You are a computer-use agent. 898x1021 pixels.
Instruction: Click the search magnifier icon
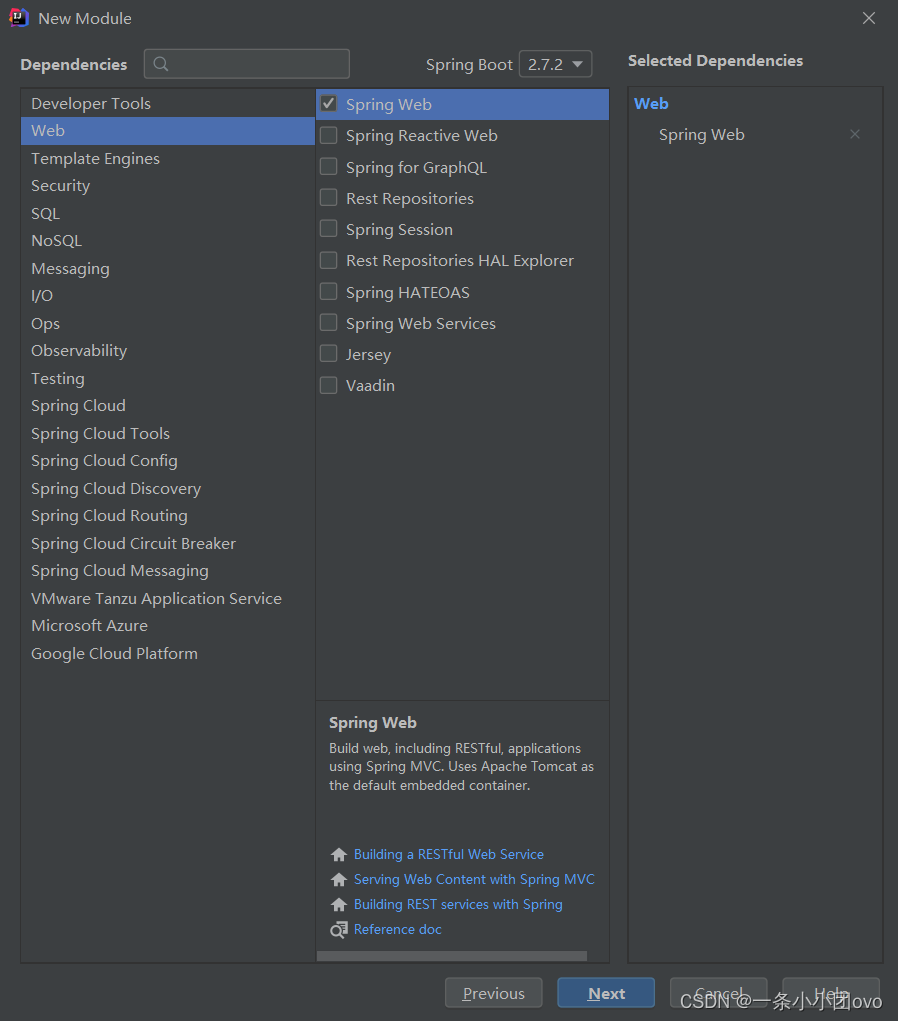click(x=161, y=64)
